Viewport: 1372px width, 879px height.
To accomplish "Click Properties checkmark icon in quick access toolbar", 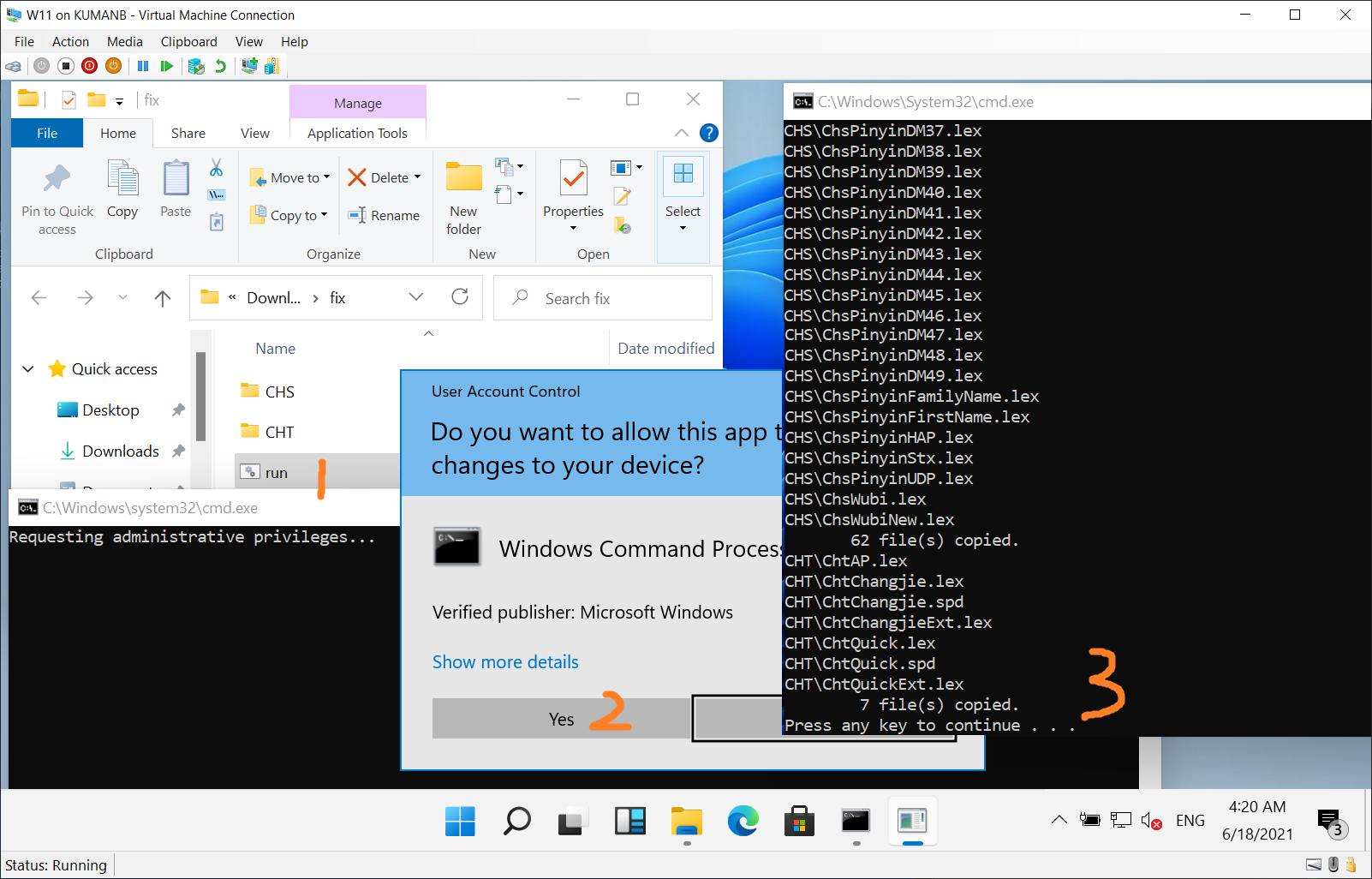I will (69, 100).
